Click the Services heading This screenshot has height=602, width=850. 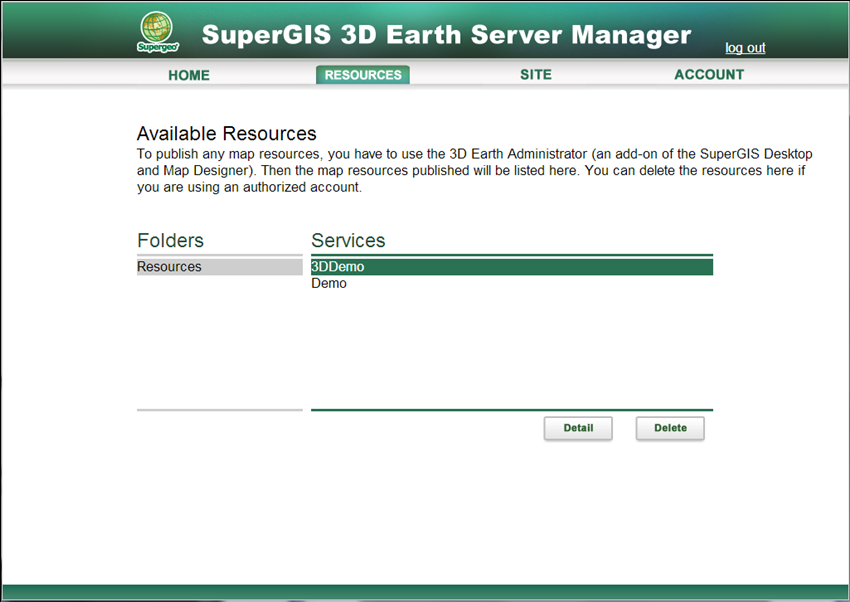pyautogui.click(x=348, y=240)
